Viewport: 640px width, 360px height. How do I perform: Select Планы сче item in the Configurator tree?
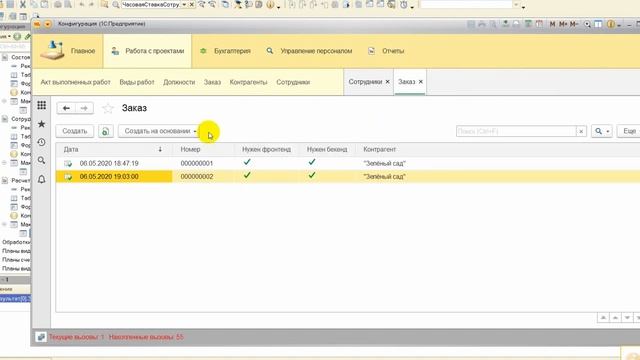pyautogui.click(x=16, y=260)
